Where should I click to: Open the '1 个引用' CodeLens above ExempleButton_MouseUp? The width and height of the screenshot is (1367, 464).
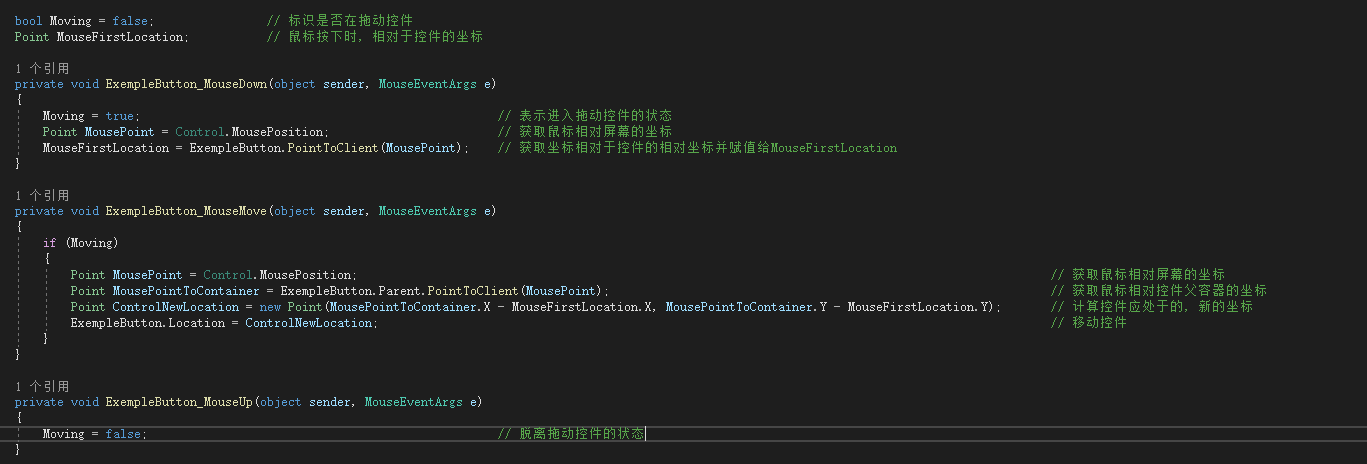42,386
